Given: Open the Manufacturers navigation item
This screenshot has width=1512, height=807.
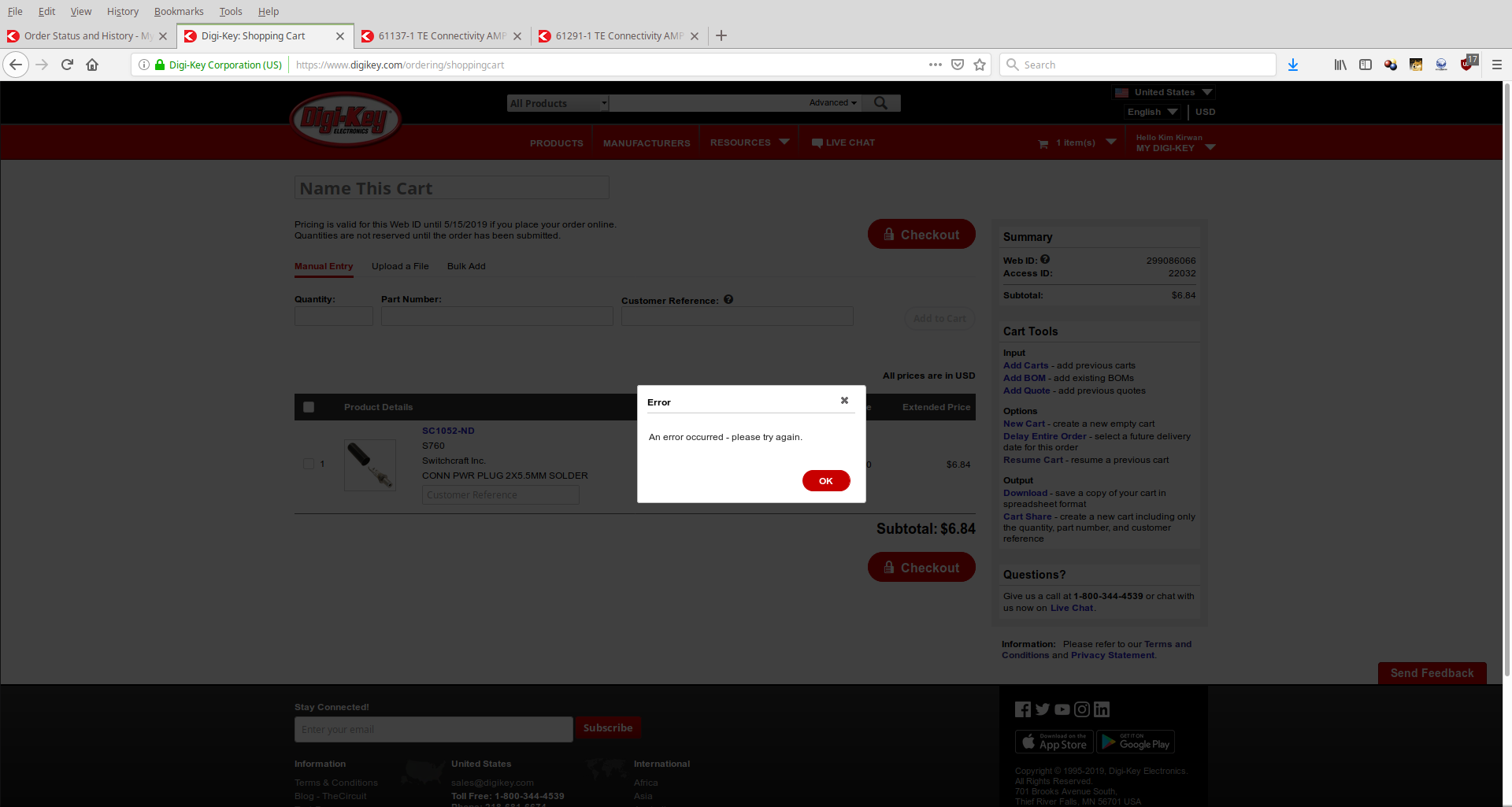Looking at the screenshot, I should click(x=647, y=143).
